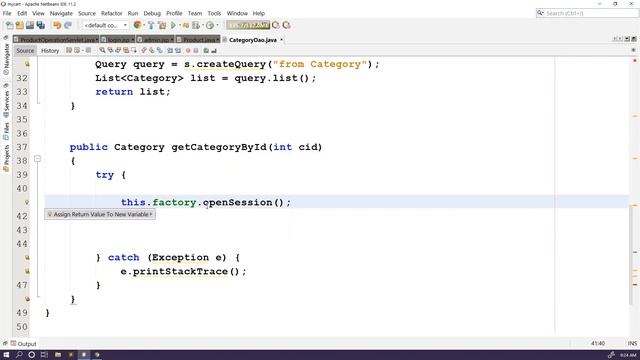640x360 pixels.
Task: Click the Chrome browser toolbar icon
Action: (x=138, y=25)
